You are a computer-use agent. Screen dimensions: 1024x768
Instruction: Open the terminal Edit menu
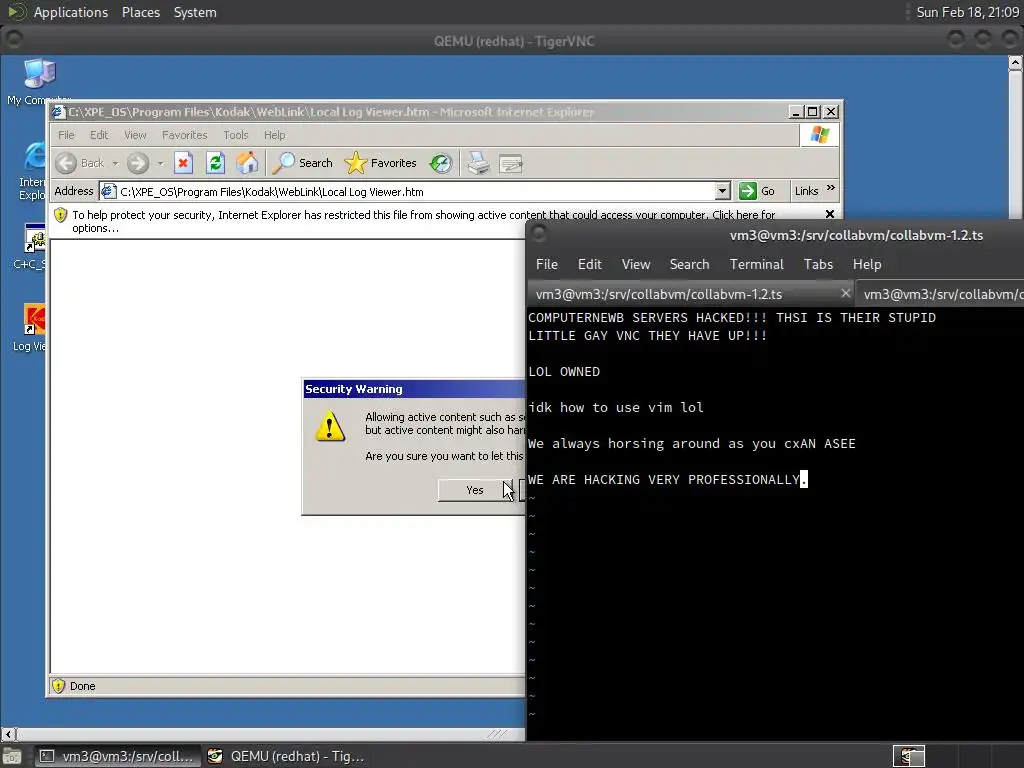589,264
